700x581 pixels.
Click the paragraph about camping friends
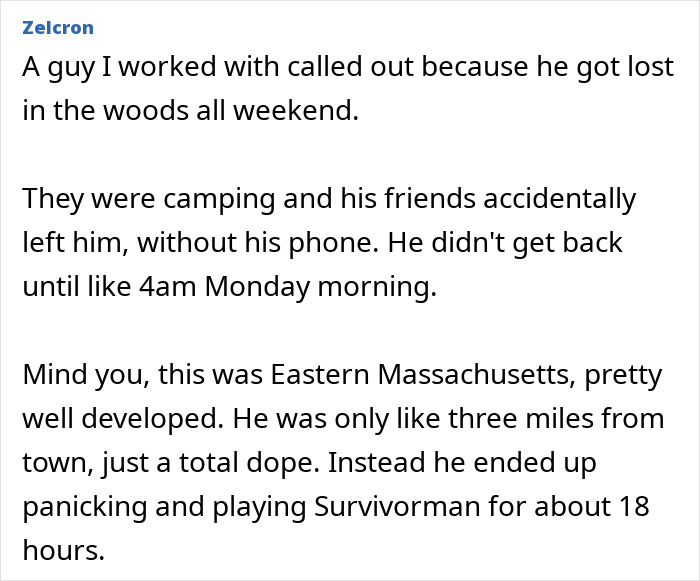click(x=330, y=242)
